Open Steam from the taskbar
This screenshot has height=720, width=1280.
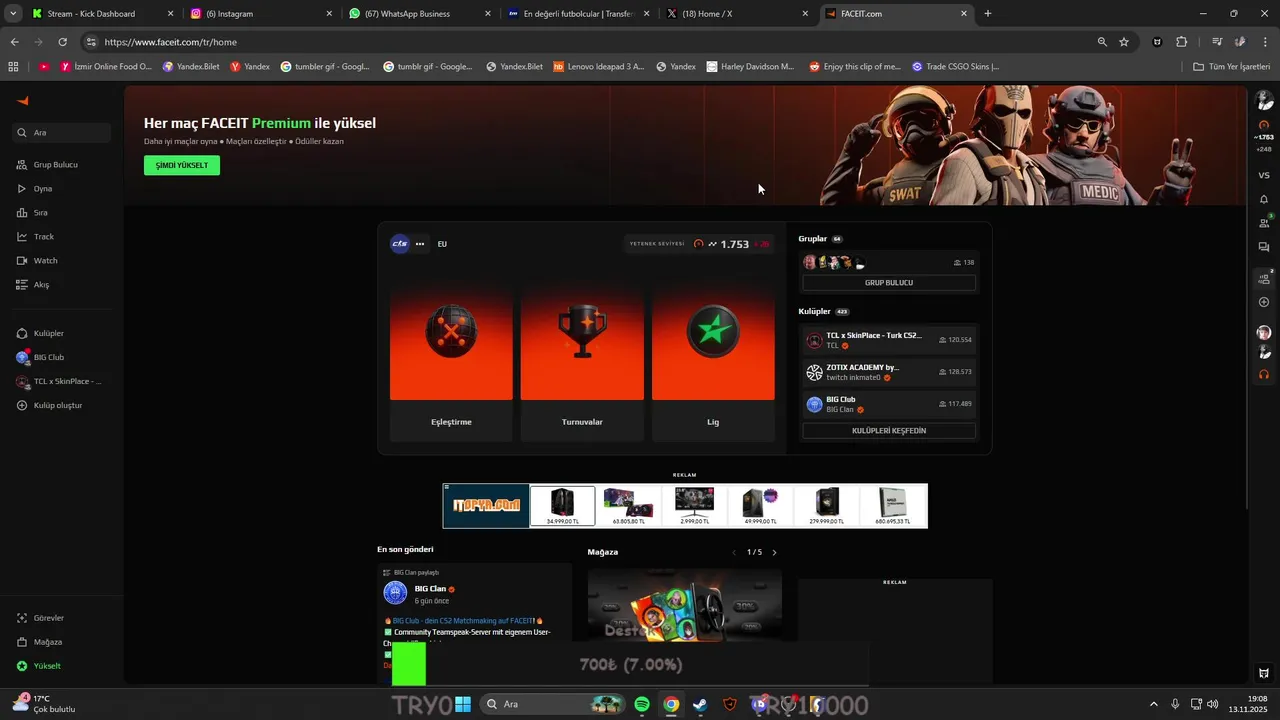[700, 704]
